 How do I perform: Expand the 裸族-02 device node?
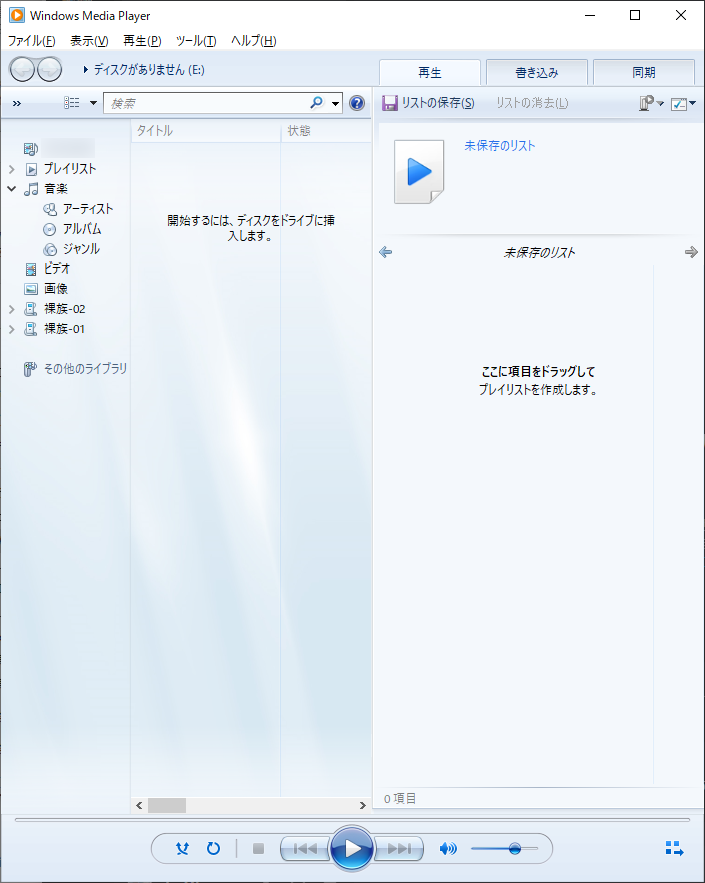pyautogui.click(x=12, y=309)
